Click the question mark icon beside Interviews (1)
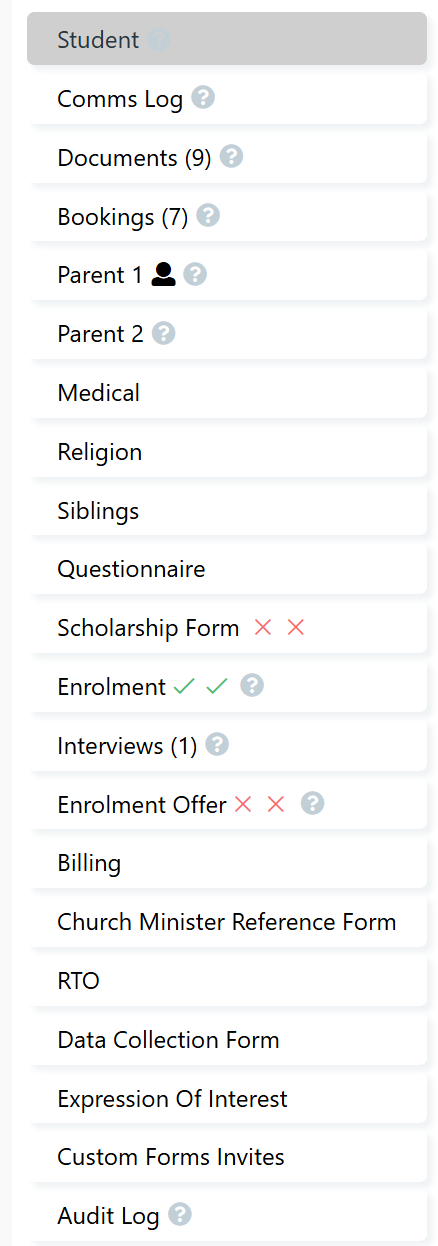The height and width of the screenshot is (1246, 438). click(x=217, y=745)
